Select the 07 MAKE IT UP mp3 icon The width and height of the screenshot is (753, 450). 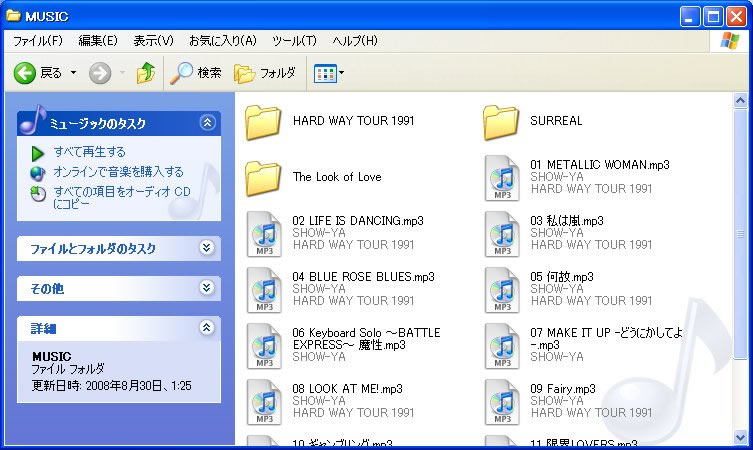[x=502, y=346]
